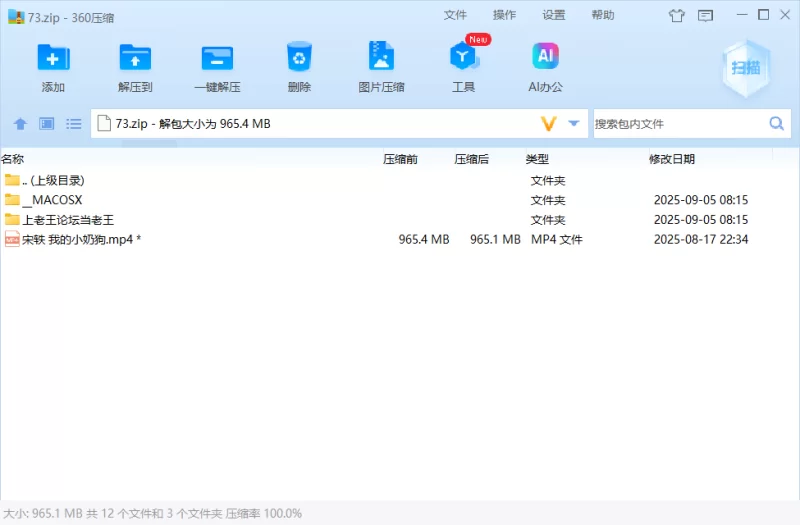The height and width of the screenshot is (525, 800).
Task: Click the 上老王论坛当老王 folder icon
Action: tap(12, 219)
